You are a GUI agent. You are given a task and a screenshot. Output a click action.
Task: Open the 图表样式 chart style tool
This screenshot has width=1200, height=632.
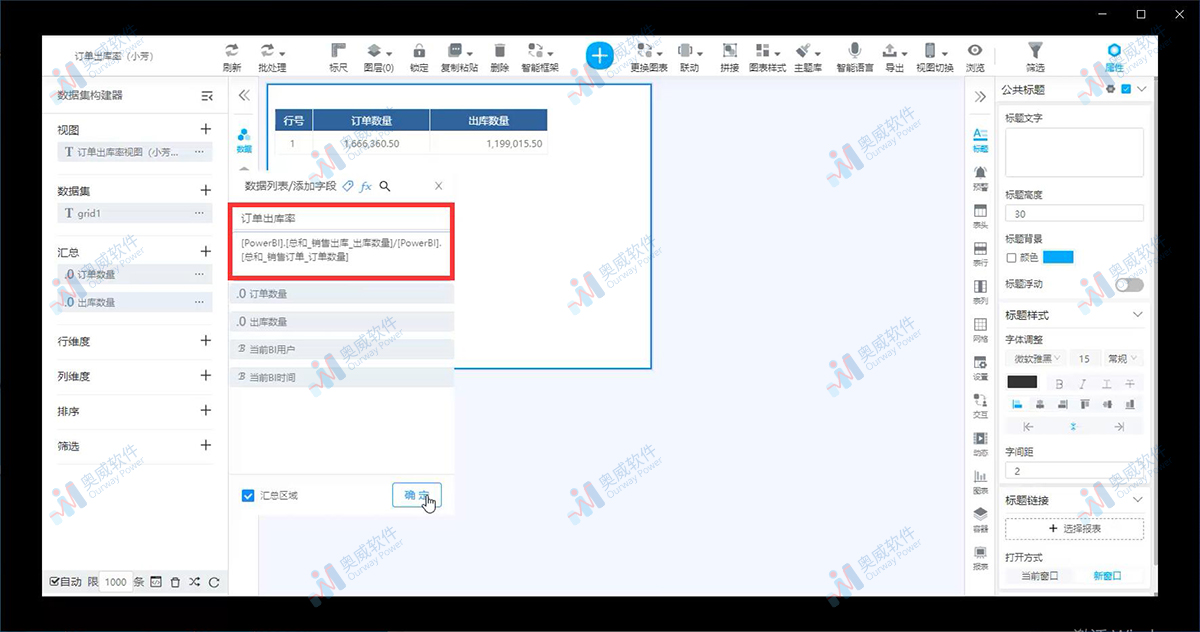click(x=767, y=56)
